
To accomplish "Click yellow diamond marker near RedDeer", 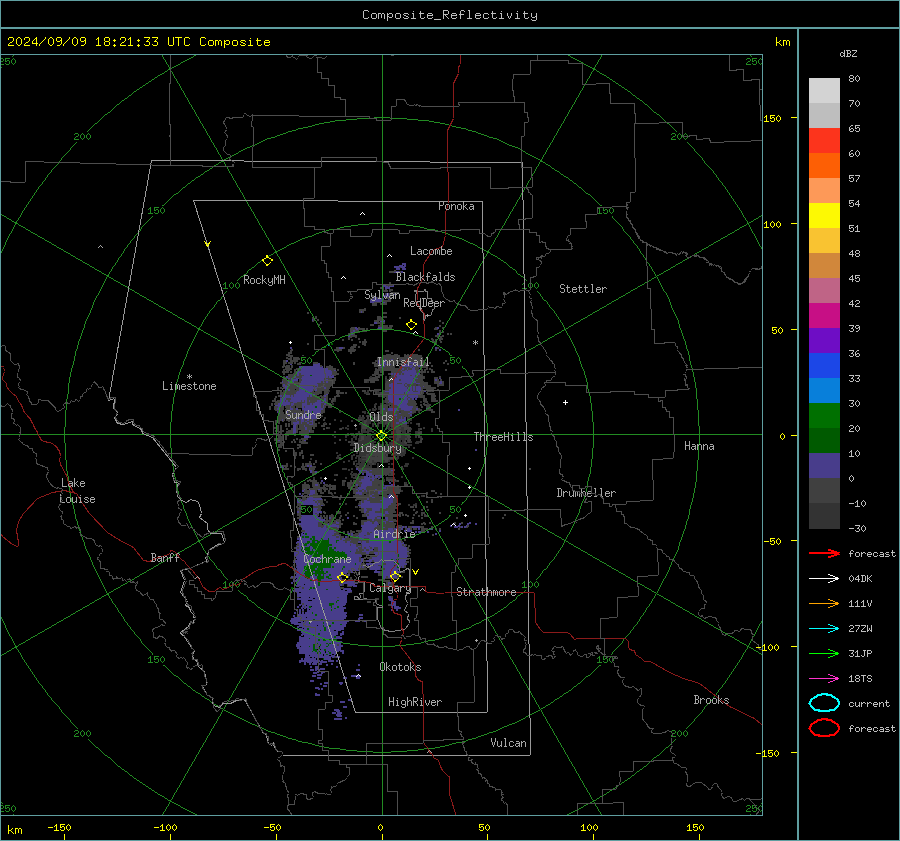I will [x=411, y=325].
